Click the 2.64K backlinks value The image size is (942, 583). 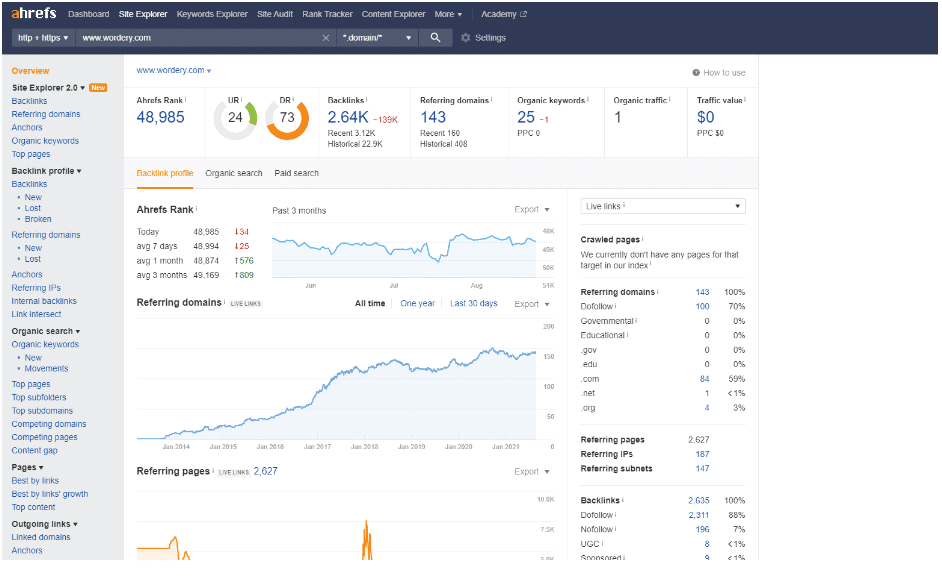348,117
